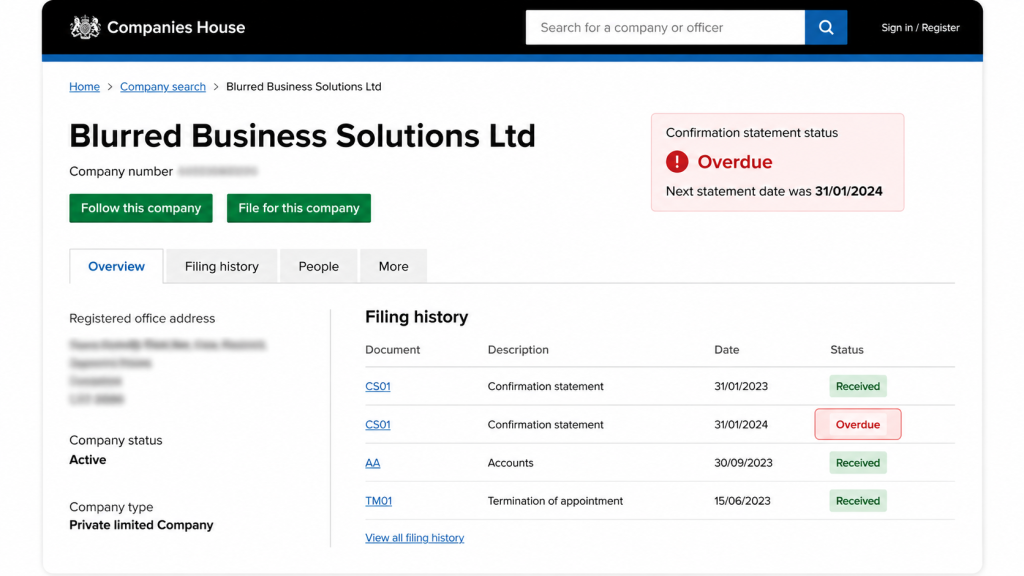Screen dimensions: 1024x576
Task: Click 'Termination of appointment' description cell
Action: point(555,501)
